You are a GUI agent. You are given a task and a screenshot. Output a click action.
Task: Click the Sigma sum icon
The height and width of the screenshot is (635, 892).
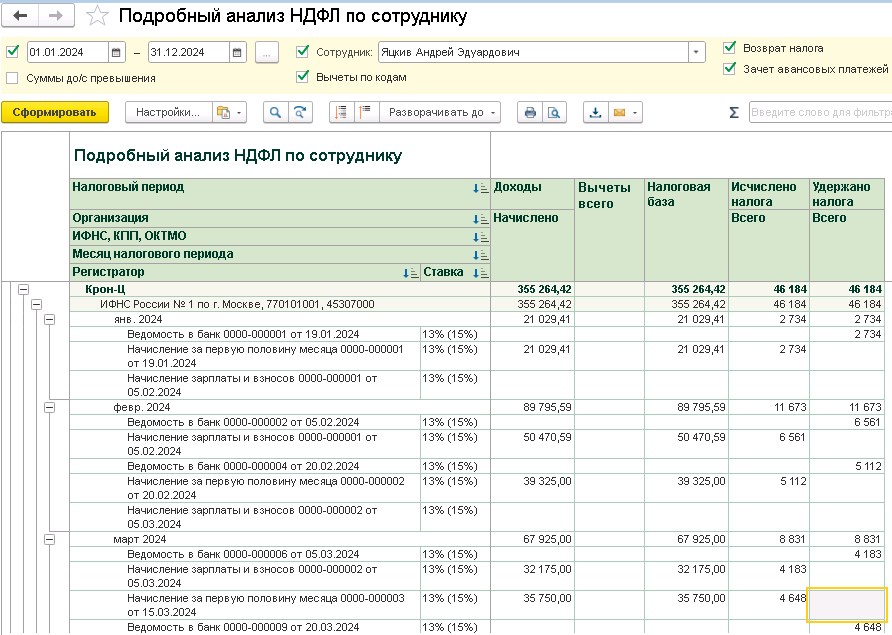pyautogui.click(x=734, y=112)
